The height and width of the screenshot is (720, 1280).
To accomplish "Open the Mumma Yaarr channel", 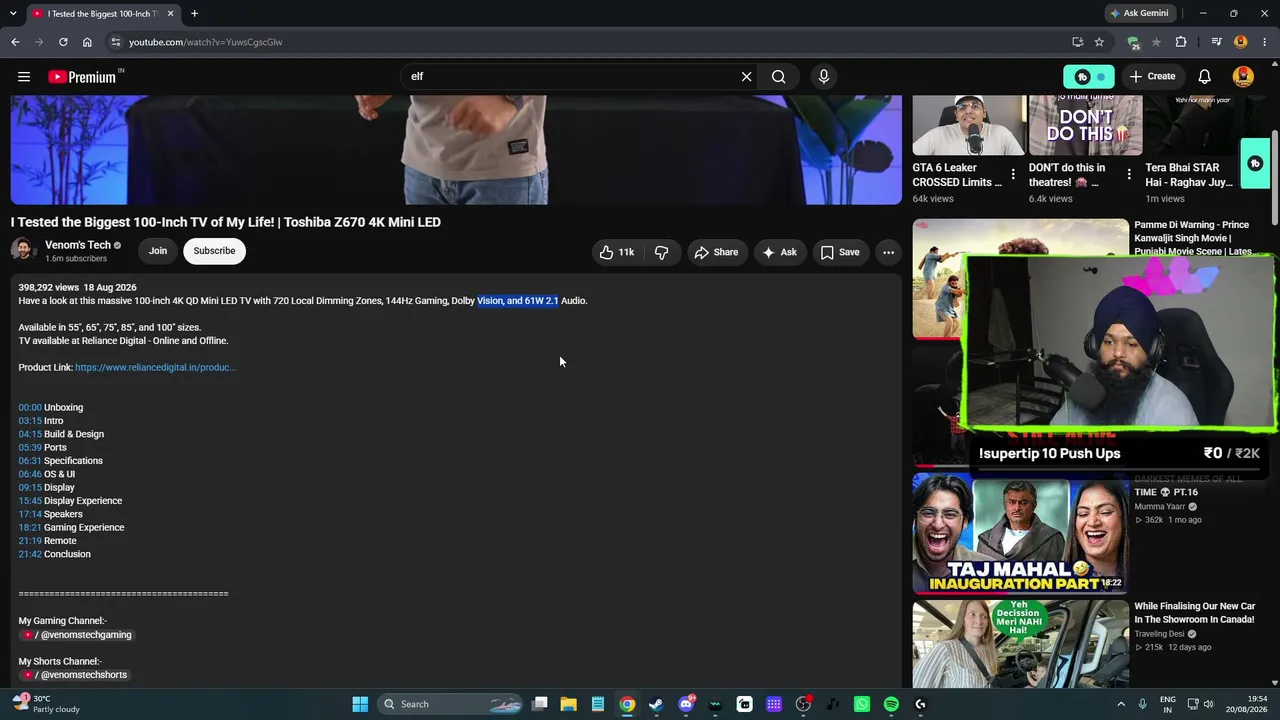I will click(x=1160, y=507).
